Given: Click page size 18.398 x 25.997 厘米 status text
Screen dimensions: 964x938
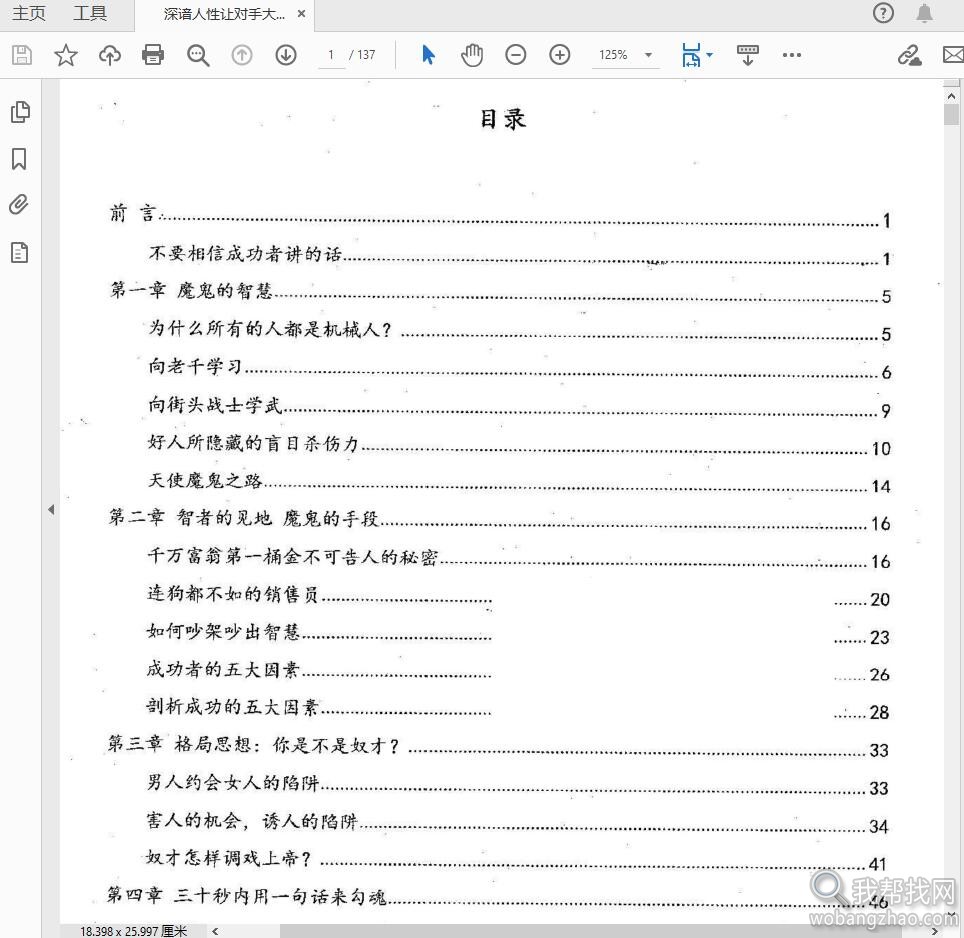Looking at the screenshot, I should [x=133, y=931].
